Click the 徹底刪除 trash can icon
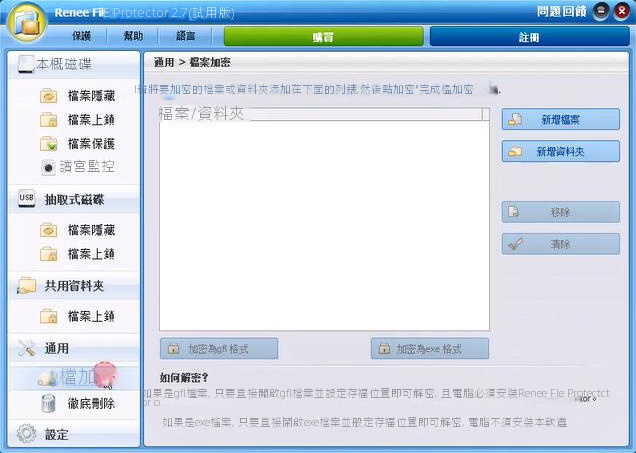 tap(48, 404)
